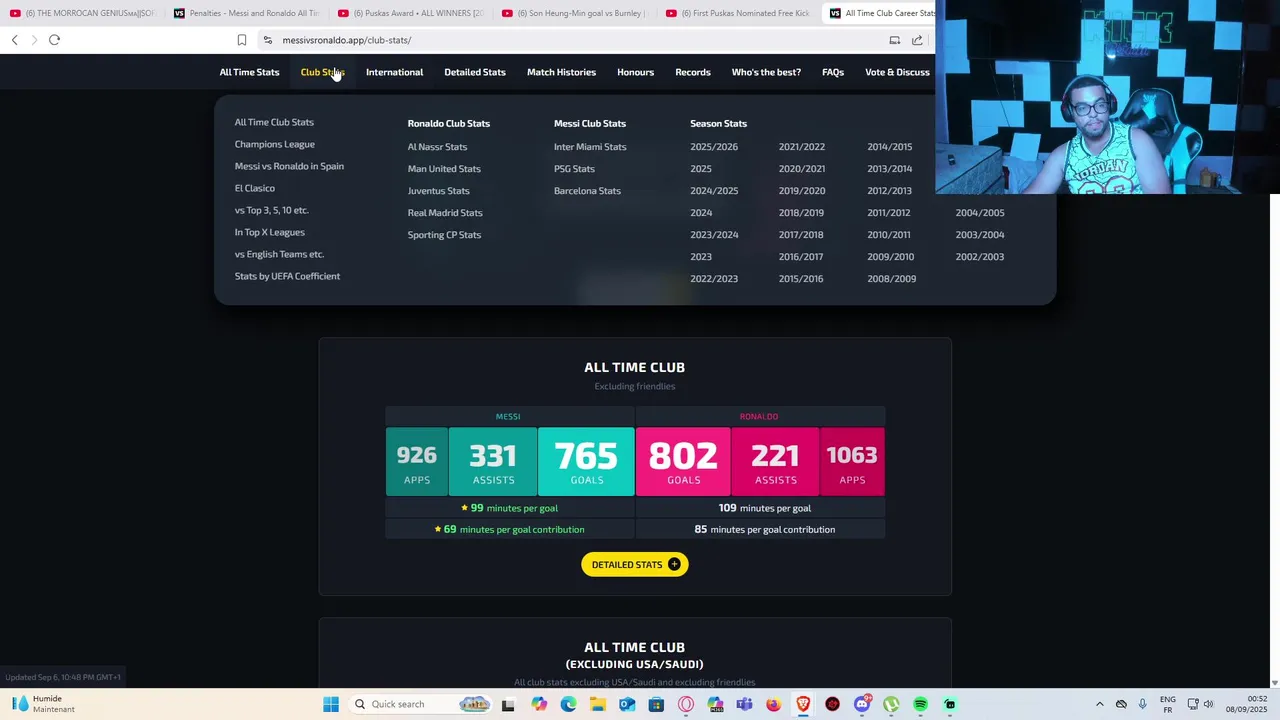The image size is (1280, 720).
Task: Open the Records nav menu
Action: tap(693, 72)
